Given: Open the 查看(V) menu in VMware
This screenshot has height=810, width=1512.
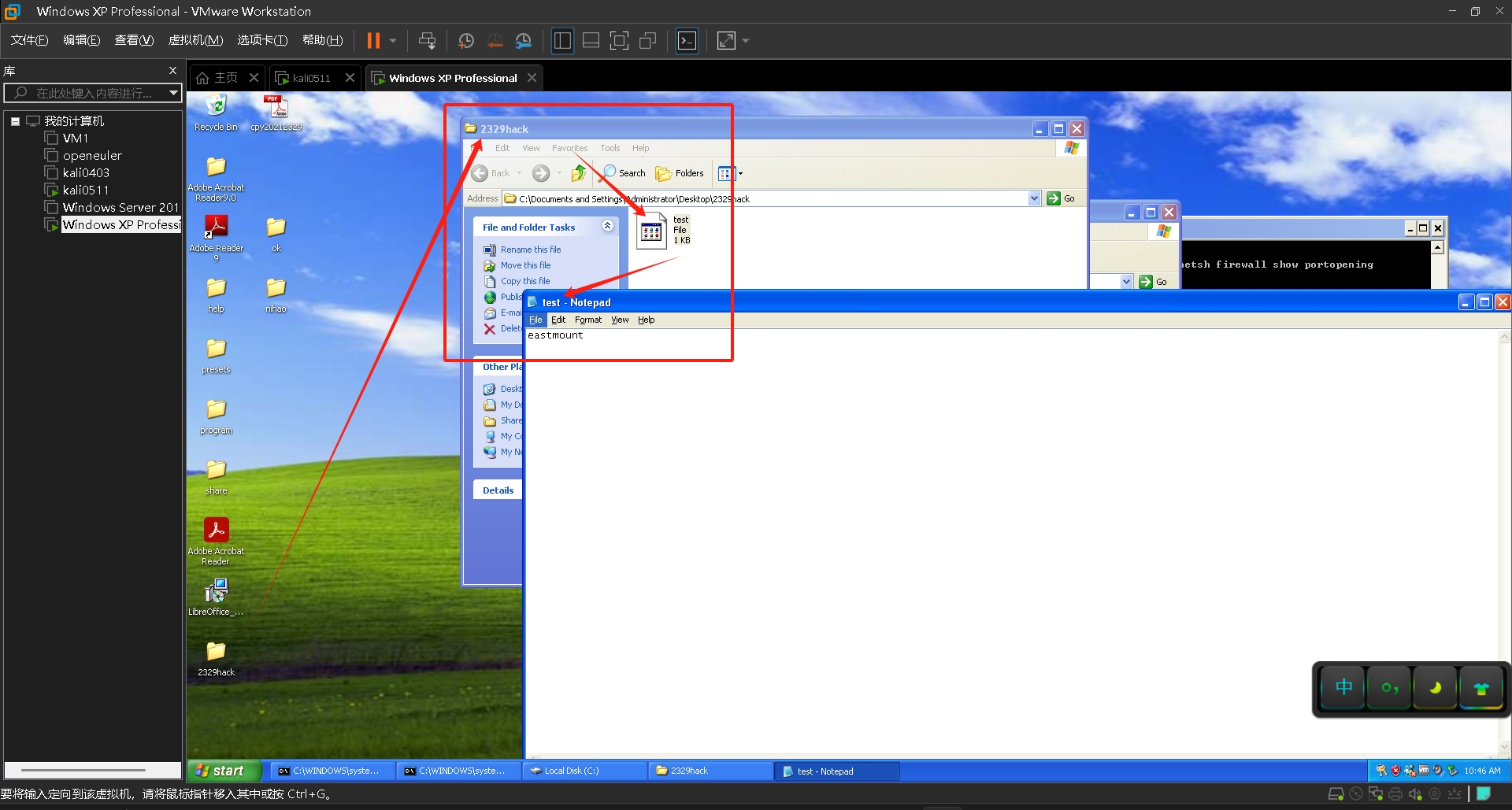Looking at the screenshot, I should pos(134,40).
